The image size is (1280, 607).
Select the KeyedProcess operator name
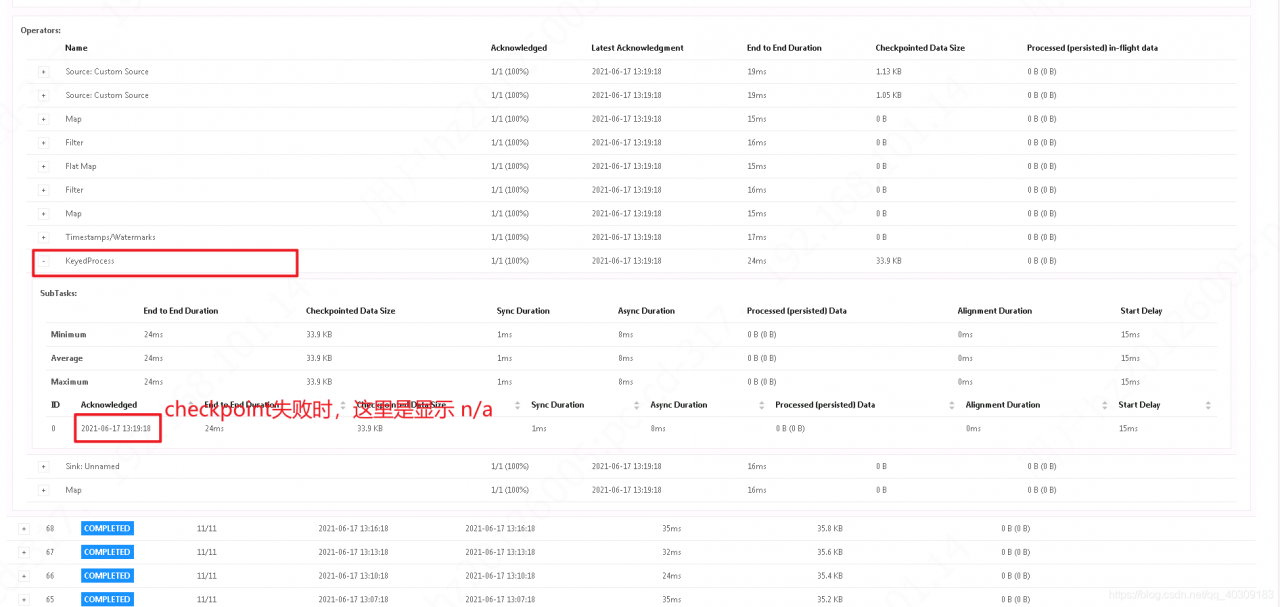click(x=90, y=261)
